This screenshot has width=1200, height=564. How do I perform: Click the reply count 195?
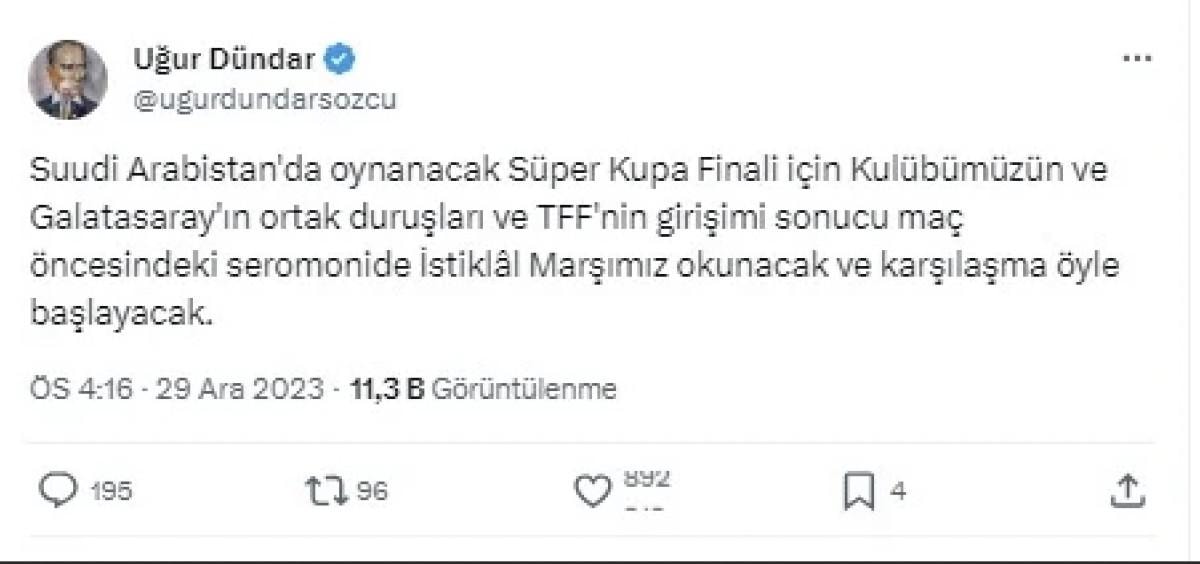pos(111,491)
